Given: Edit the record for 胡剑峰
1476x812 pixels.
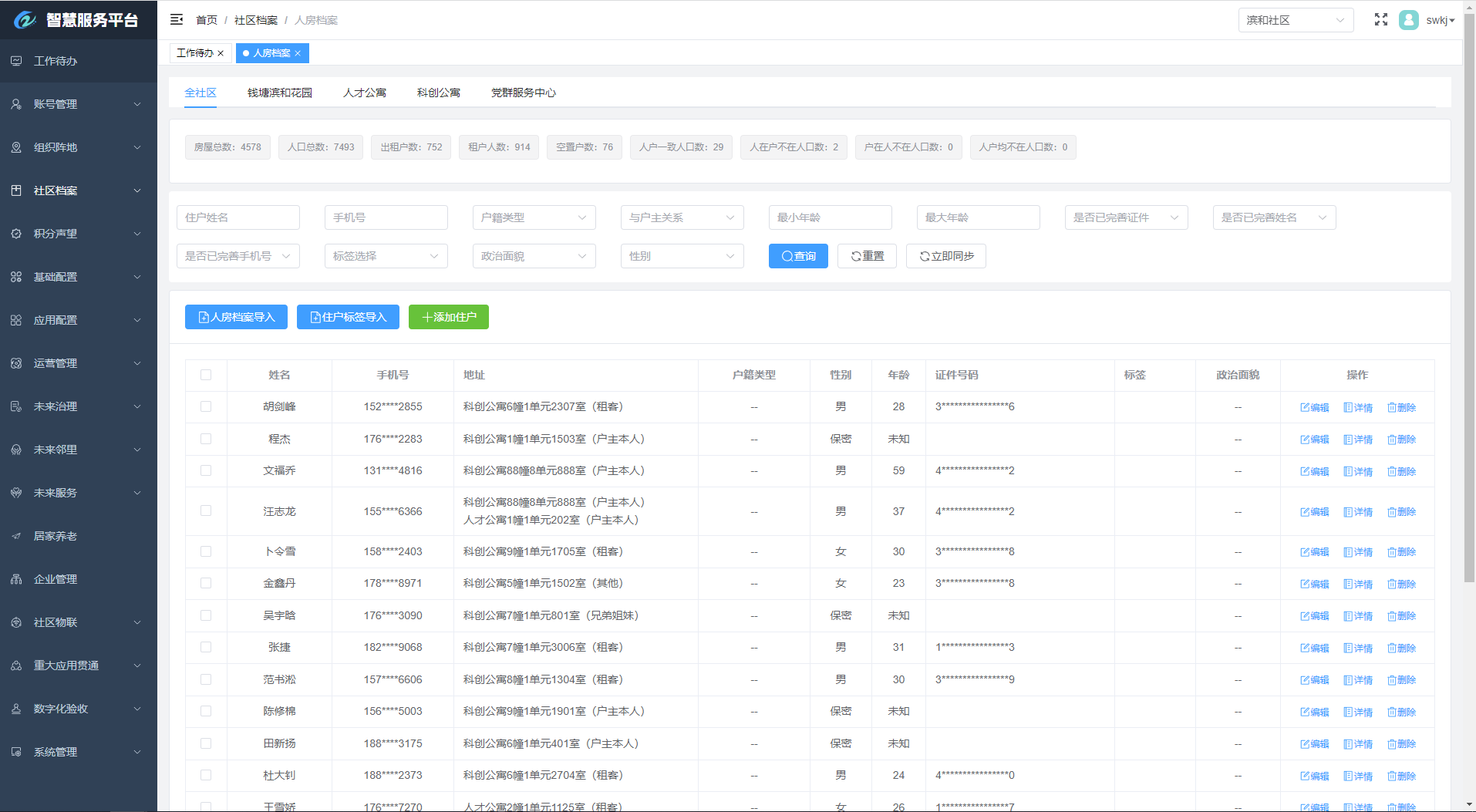Looking at the screenshot, I should [x=1315, y=407].
